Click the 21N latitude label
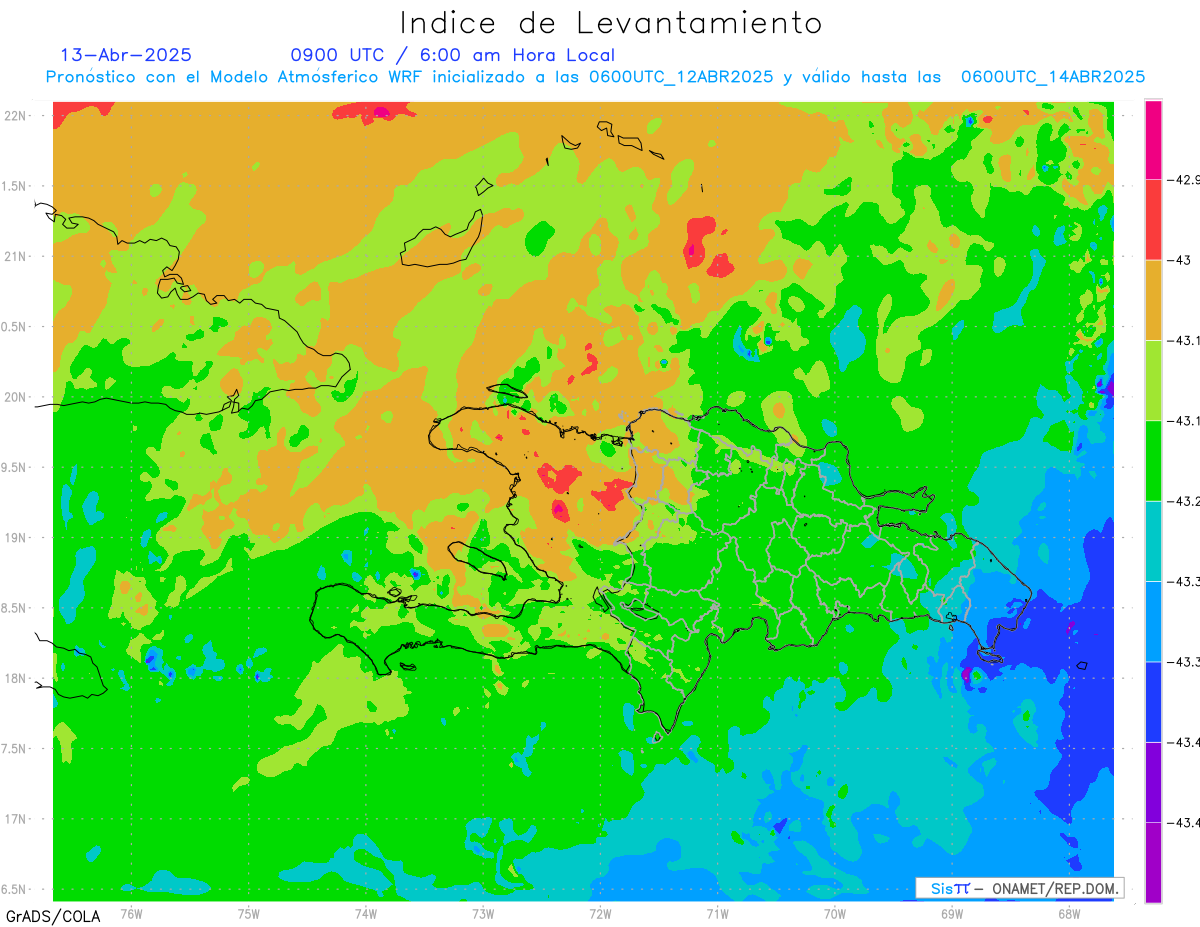Viewport: 1200px width, 927px height. click(x=15, y=256)
